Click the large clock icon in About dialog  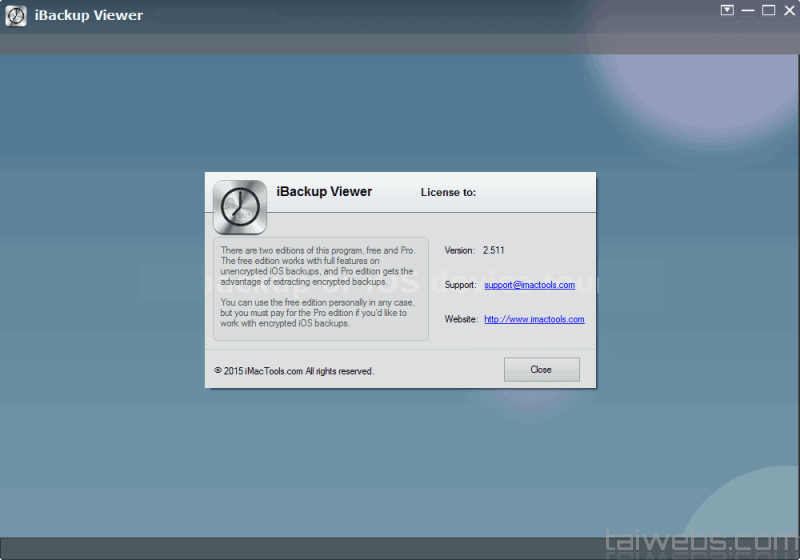[x=240, y=207]
